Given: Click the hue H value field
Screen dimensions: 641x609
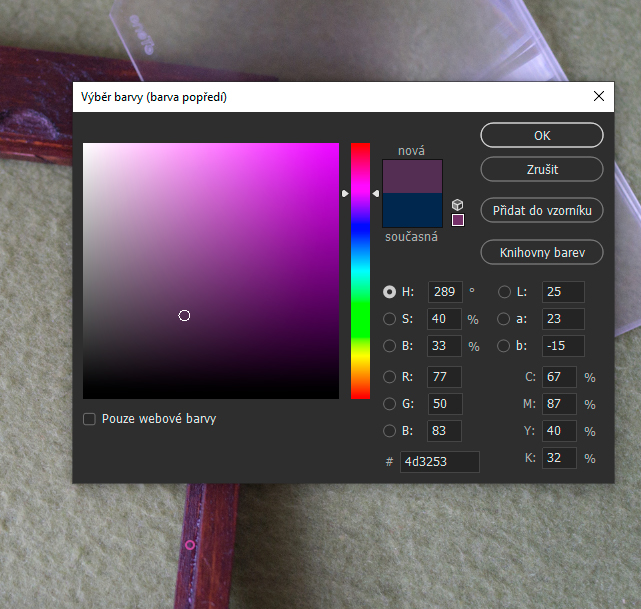Looking at the screenshot, I should click(x=444, y=292).
